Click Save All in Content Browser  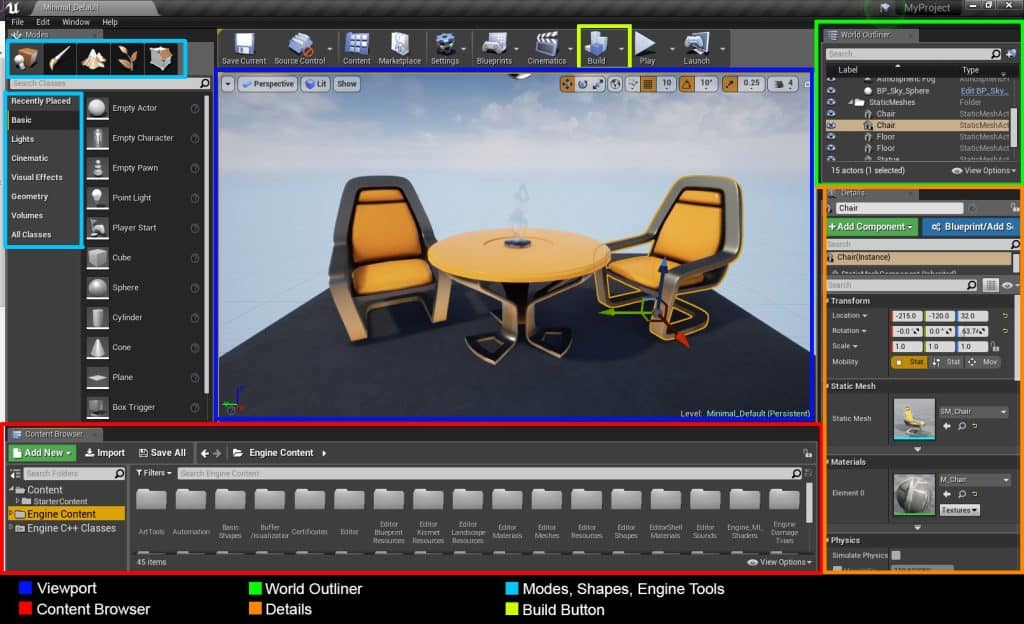[163, 453]
